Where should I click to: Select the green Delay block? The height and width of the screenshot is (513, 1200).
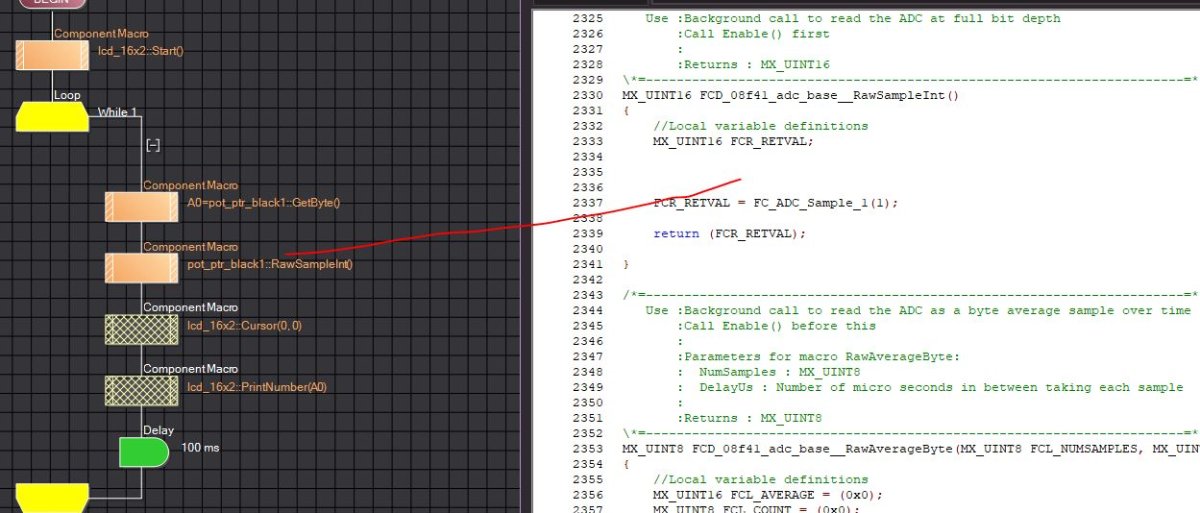point(143,452)
